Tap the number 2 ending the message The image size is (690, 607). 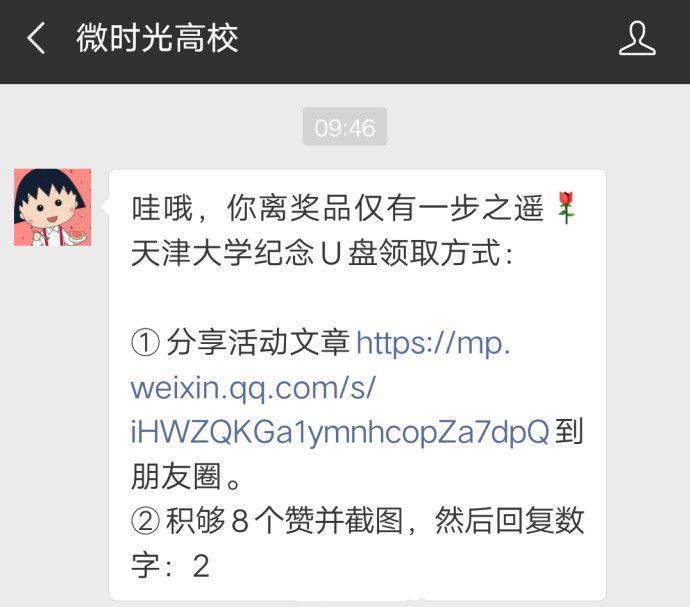[201, 567]
